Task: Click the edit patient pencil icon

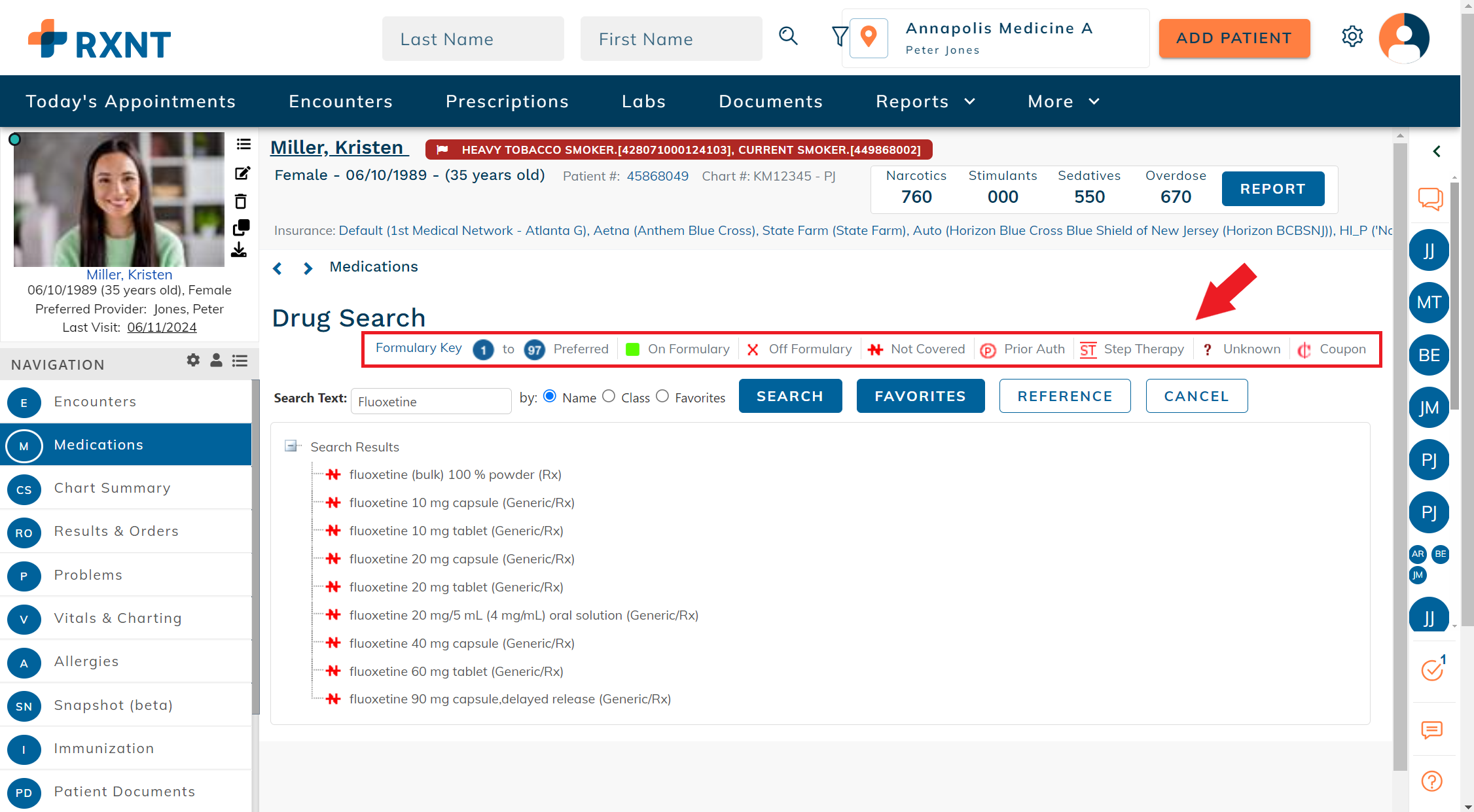Action: [x=242, y=173]
